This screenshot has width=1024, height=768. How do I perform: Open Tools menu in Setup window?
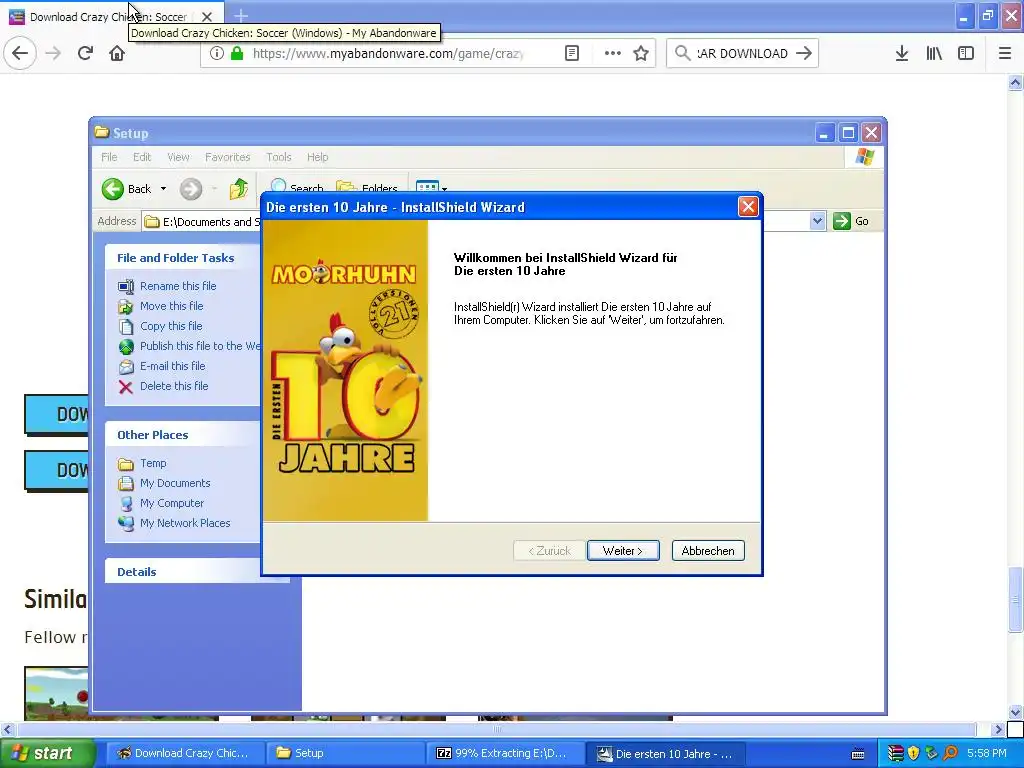[x=278, y=157]
